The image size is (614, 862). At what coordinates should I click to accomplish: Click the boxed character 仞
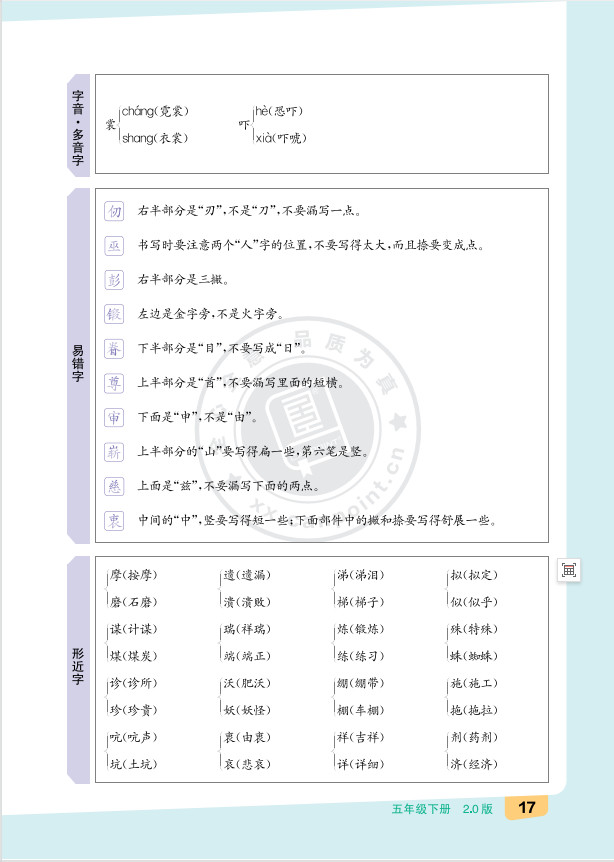(x=115, y=212)
